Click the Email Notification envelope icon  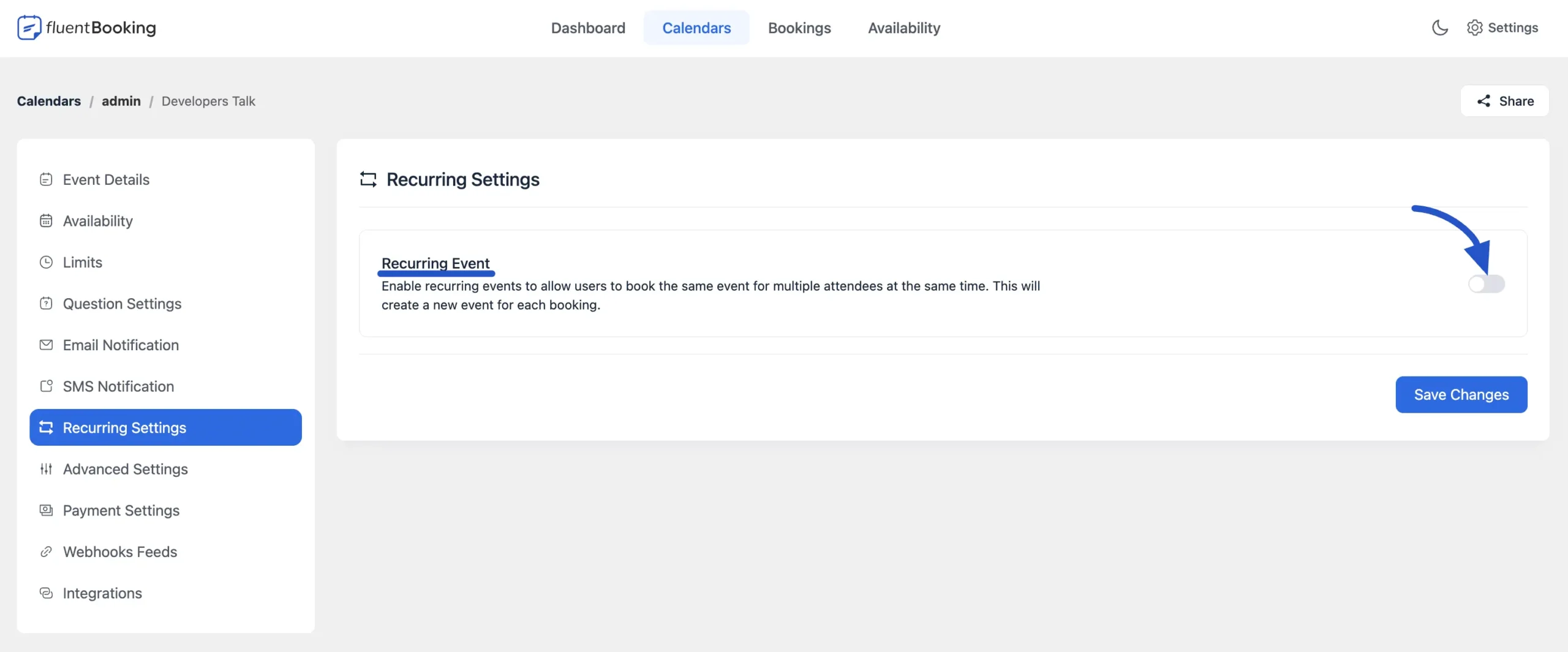coord(46,345)
